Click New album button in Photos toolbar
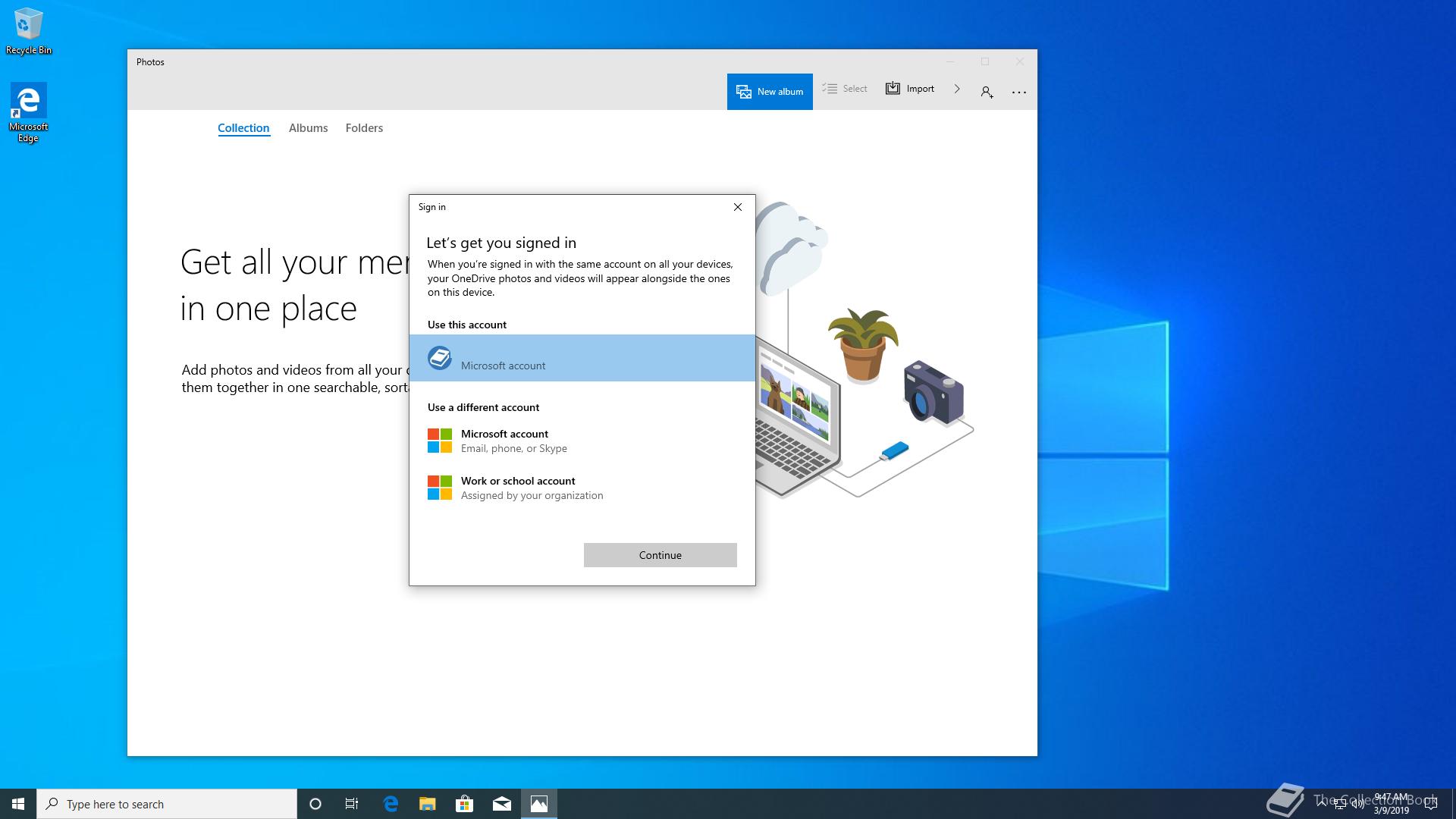 point(770,92)
